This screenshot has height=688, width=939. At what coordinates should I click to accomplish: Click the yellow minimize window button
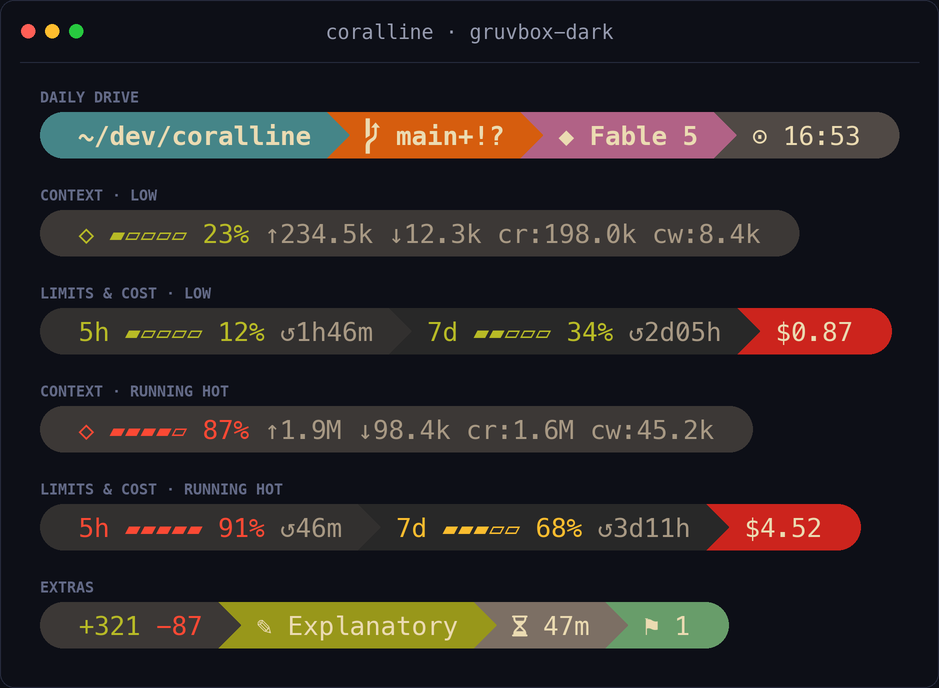point(52,31)
